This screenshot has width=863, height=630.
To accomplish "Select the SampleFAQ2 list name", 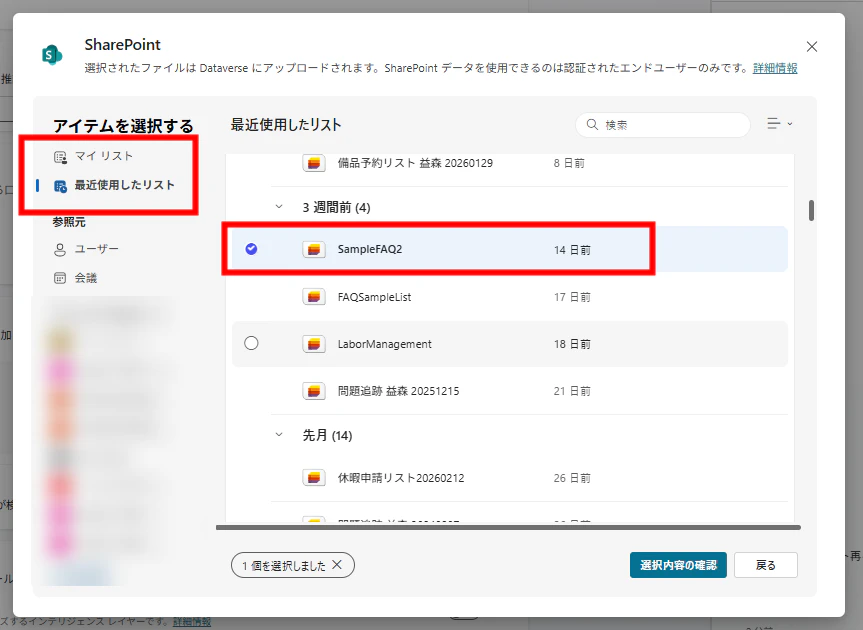I will (x=370, y=249).
